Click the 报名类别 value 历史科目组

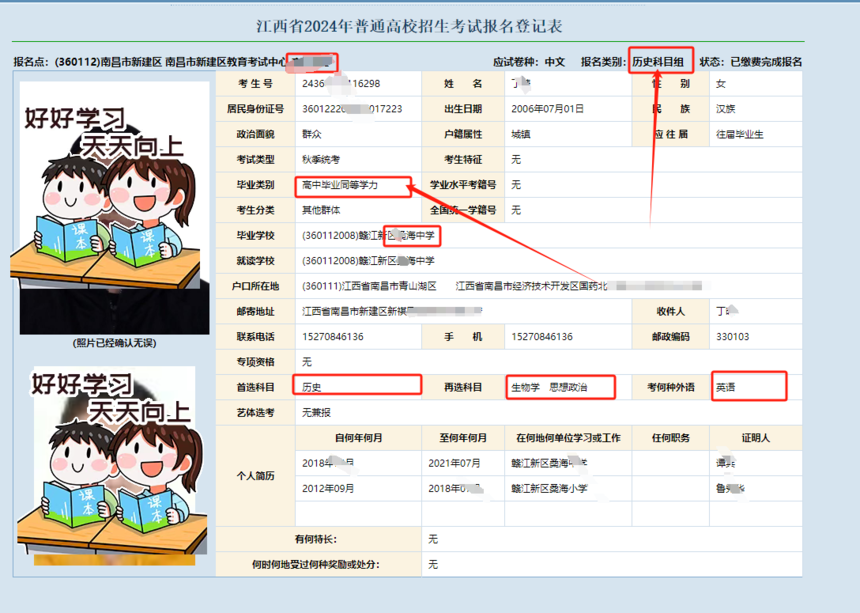coord(658,62)
